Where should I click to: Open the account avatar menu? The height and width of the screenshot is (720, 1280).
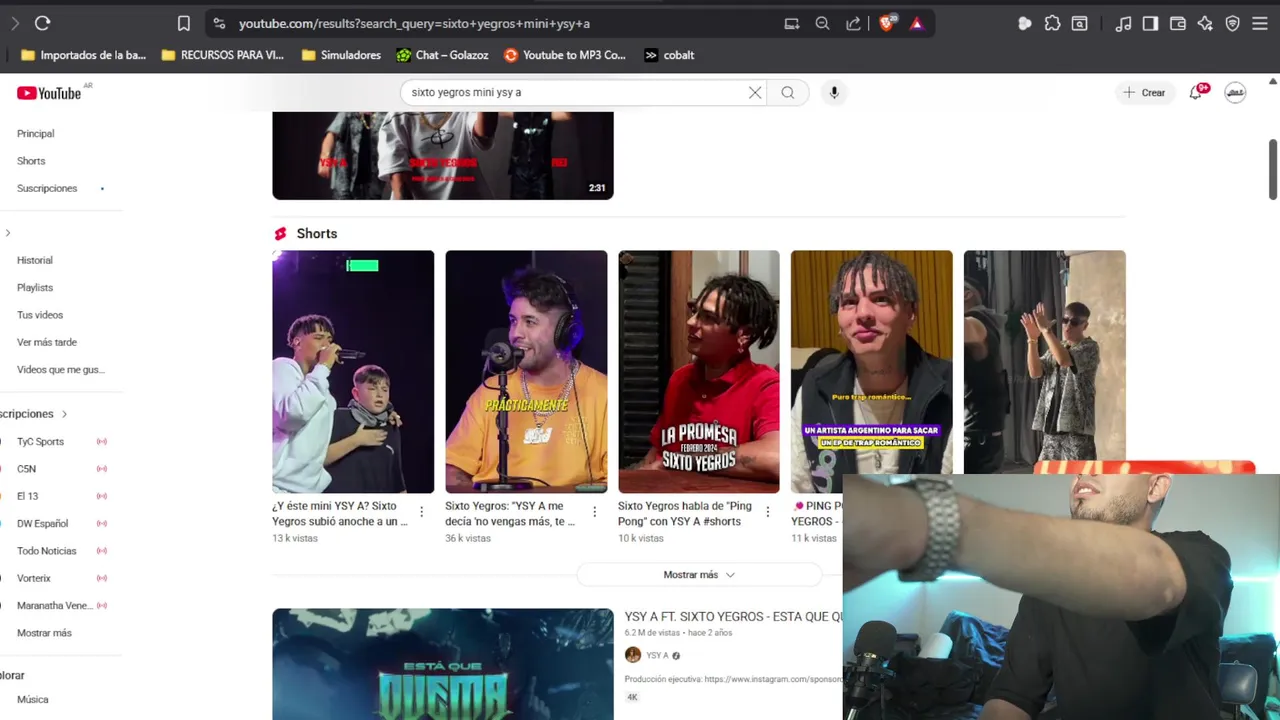coord(1236,92)
